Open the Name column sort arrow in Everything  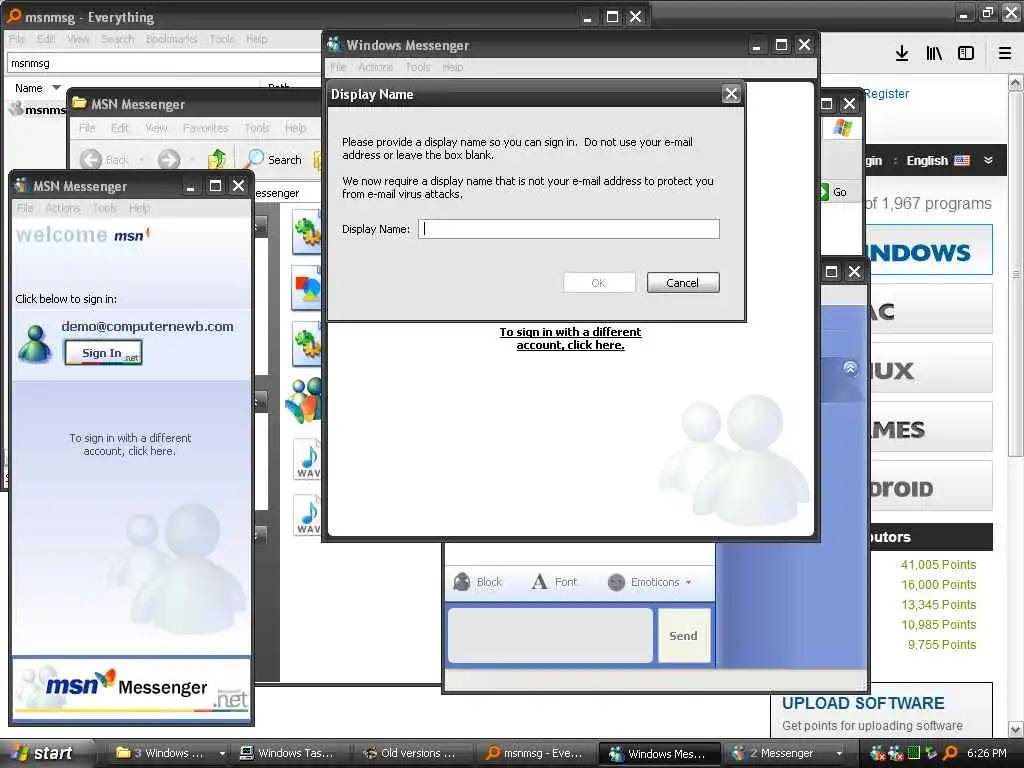click(56, 88)
